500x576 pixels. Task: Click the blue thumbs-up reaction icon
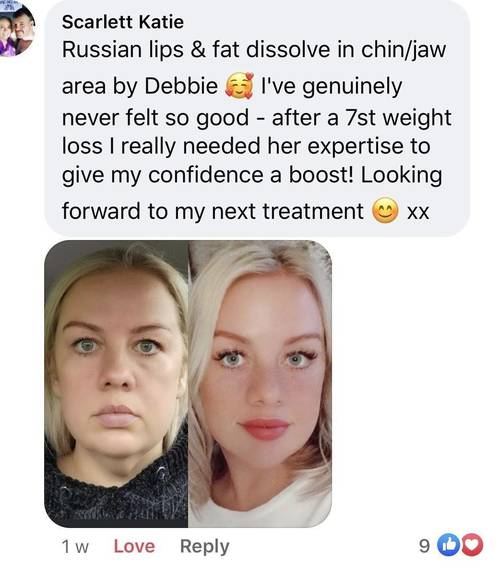(448, 545)
